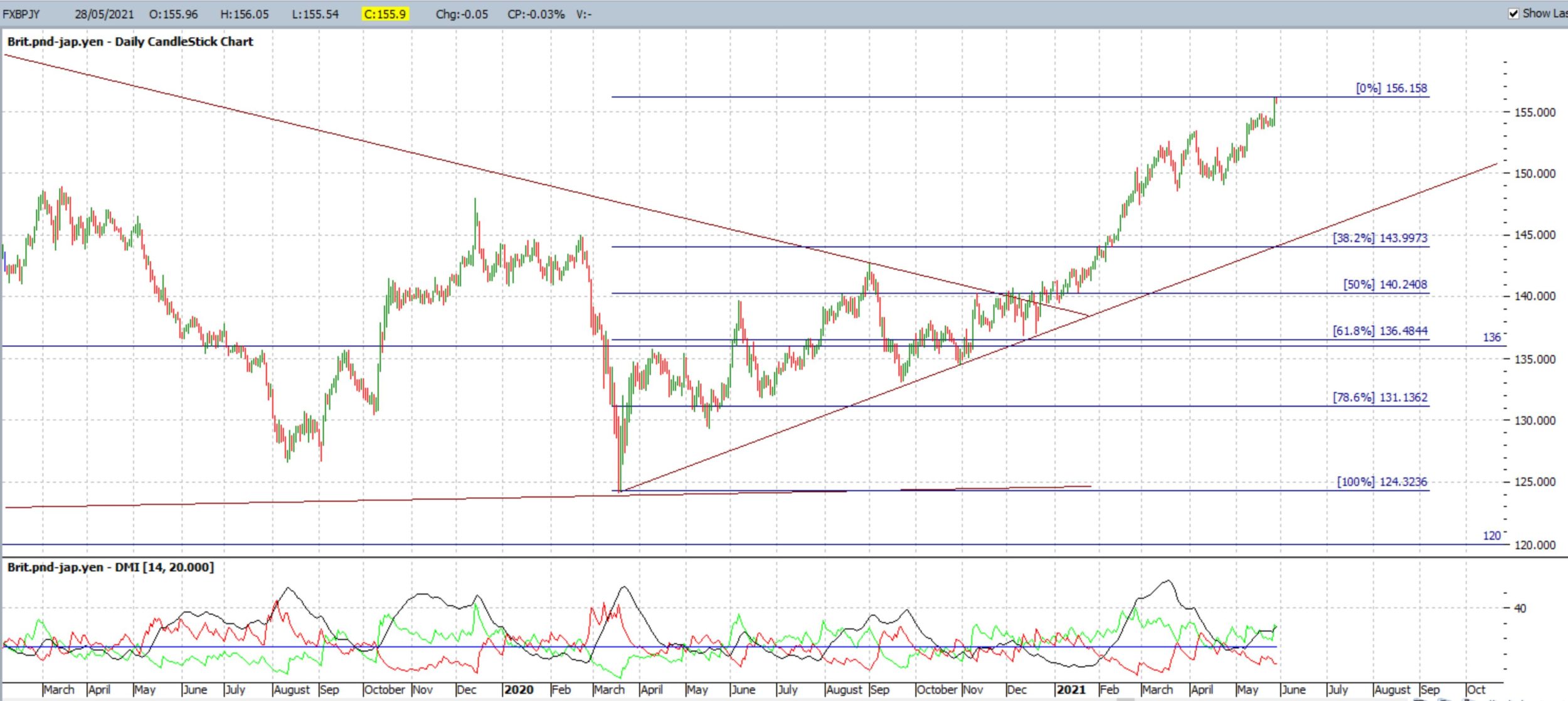Select the [78.6%] 131.1362 Fibonacci label
Viewport: 1568px width, 701px height.
coord(1380,398)
